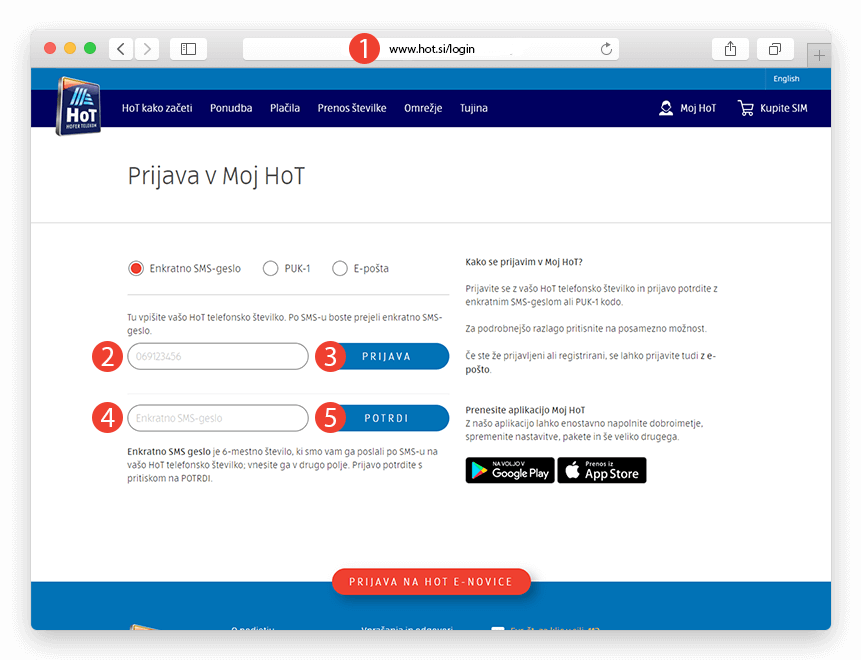Select the PUK-1 radio option

pos(270,269)
